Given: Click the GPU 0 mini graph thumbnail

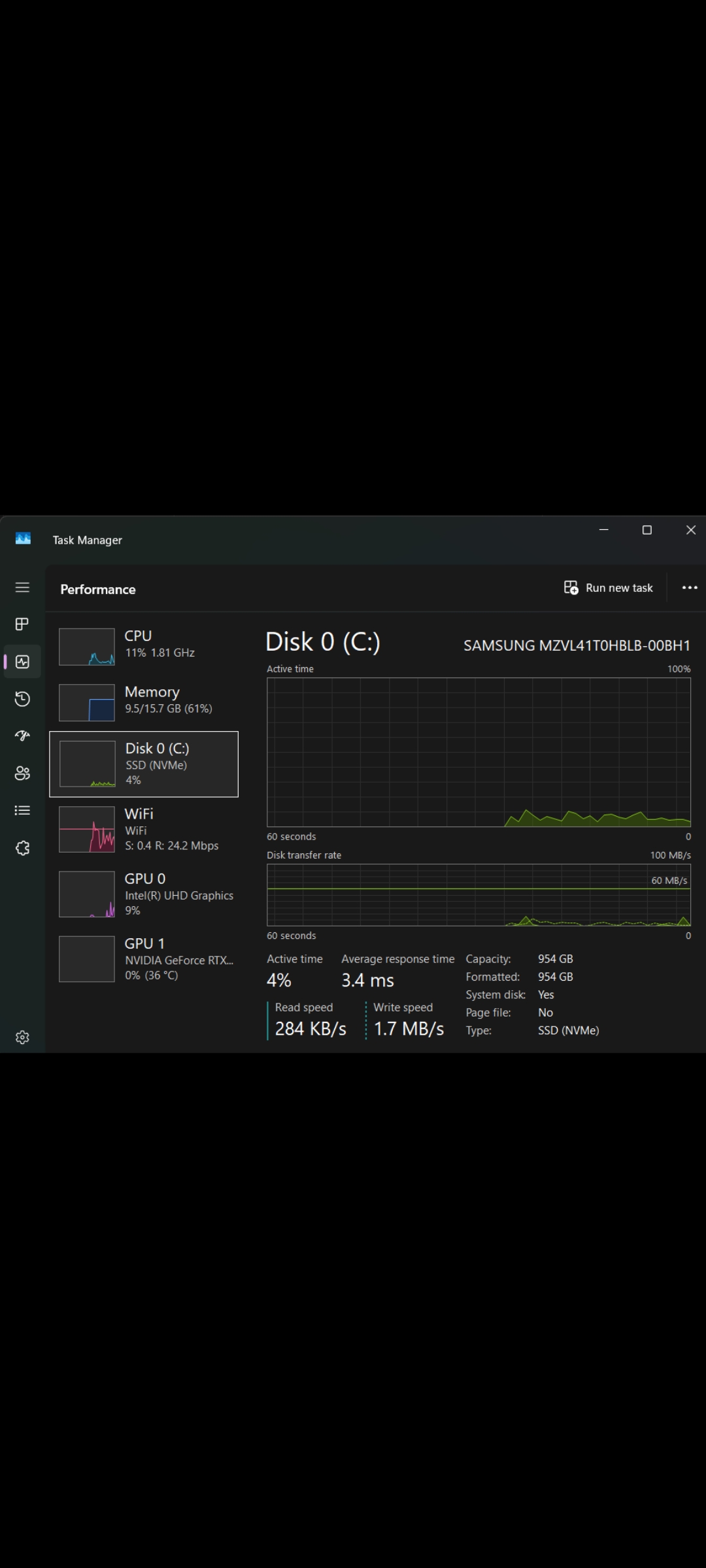Looking at the screenshot, I should (x=87, y=894).
